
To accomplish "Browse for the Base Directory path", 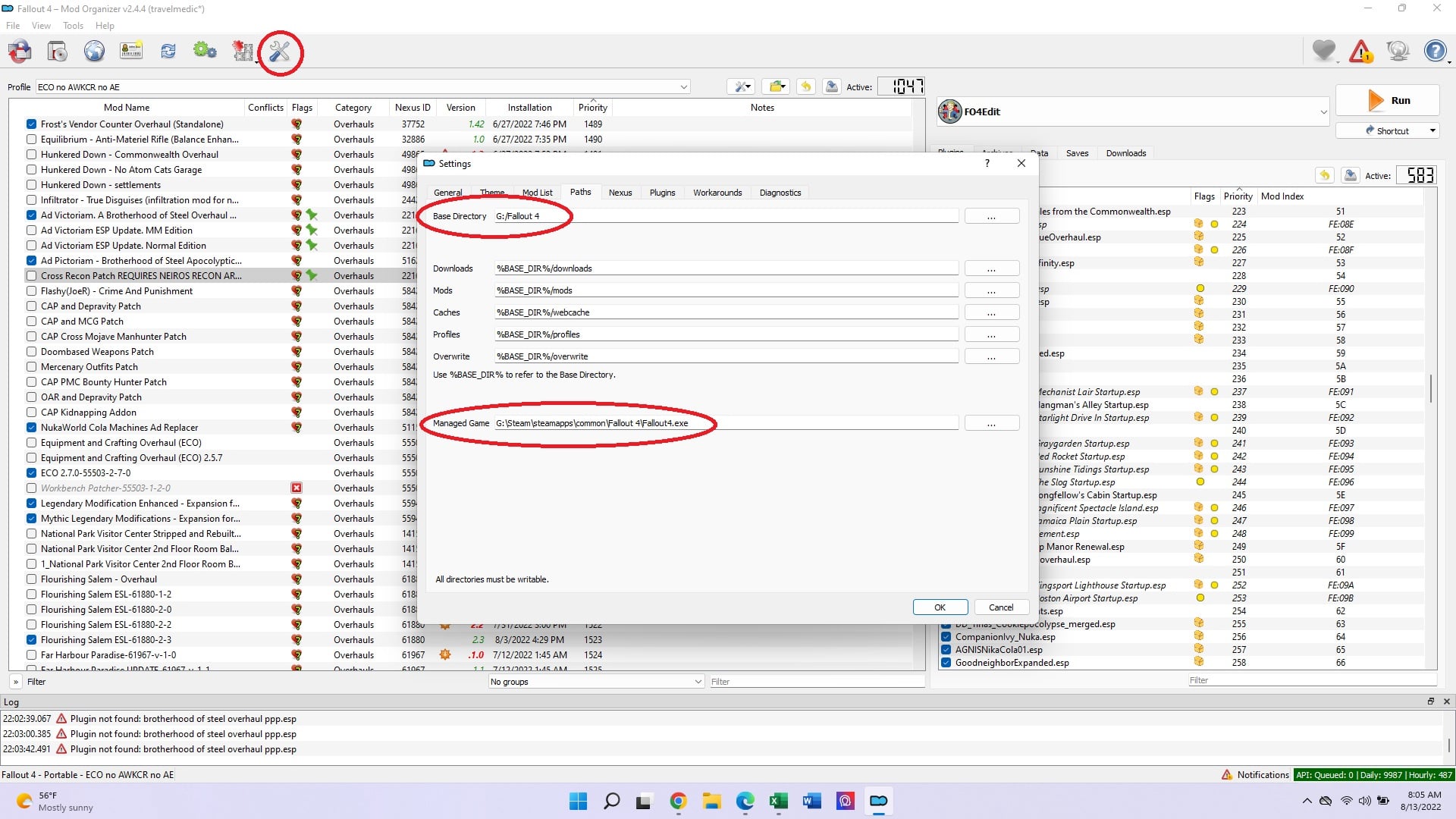I will tap(991, 217).
